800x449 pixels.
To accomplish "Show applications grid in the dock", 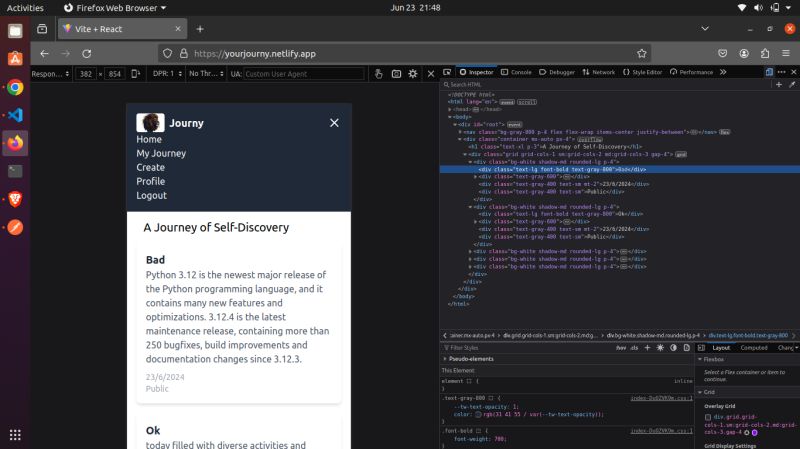I will point(15,435).
